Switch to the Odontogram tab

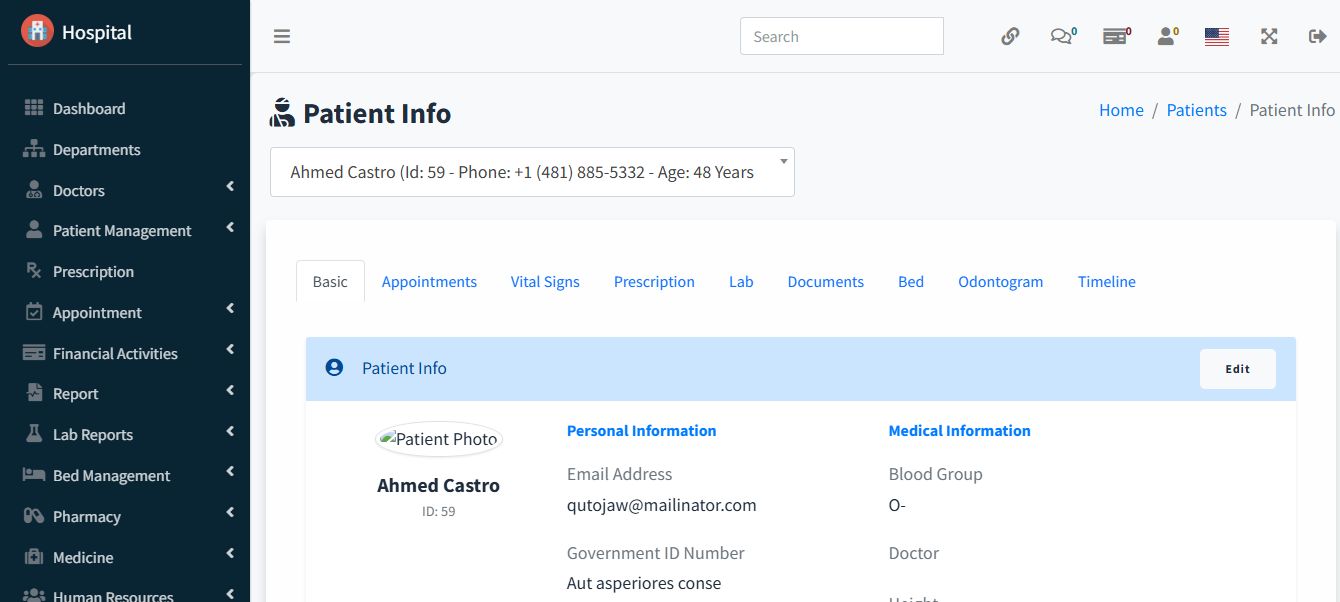1000,282
